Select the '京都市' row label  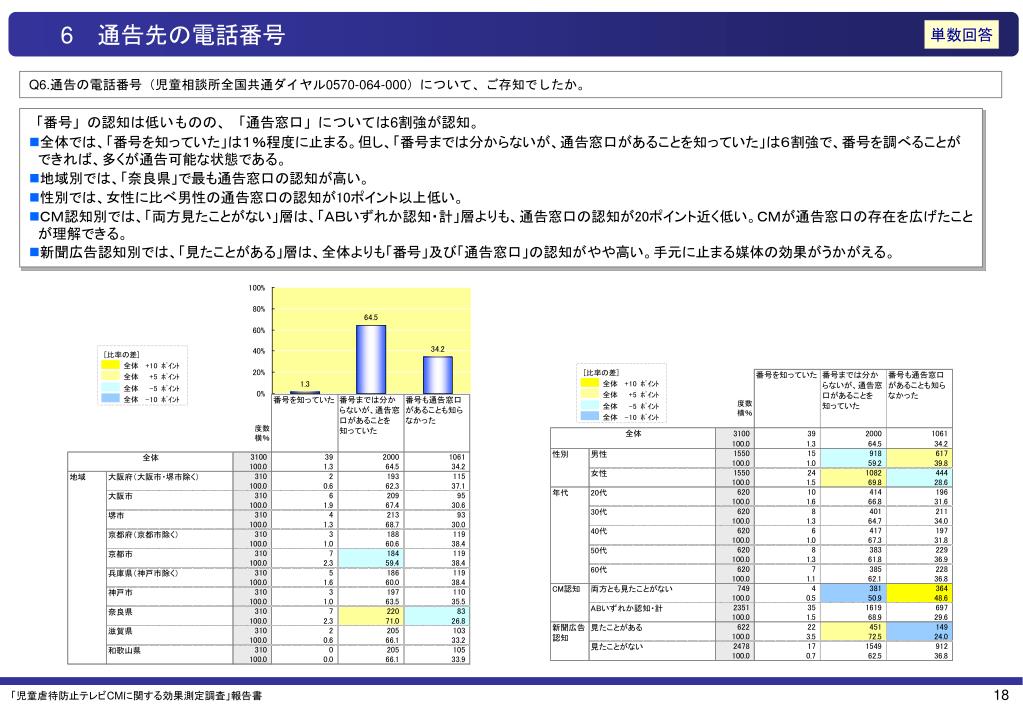point(120,554)
